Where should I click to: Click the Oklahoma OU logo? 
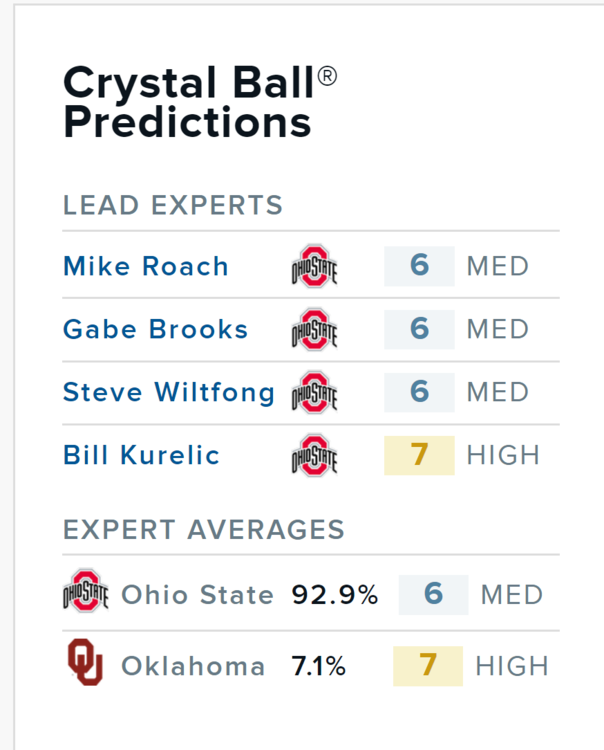click(85, 664)
